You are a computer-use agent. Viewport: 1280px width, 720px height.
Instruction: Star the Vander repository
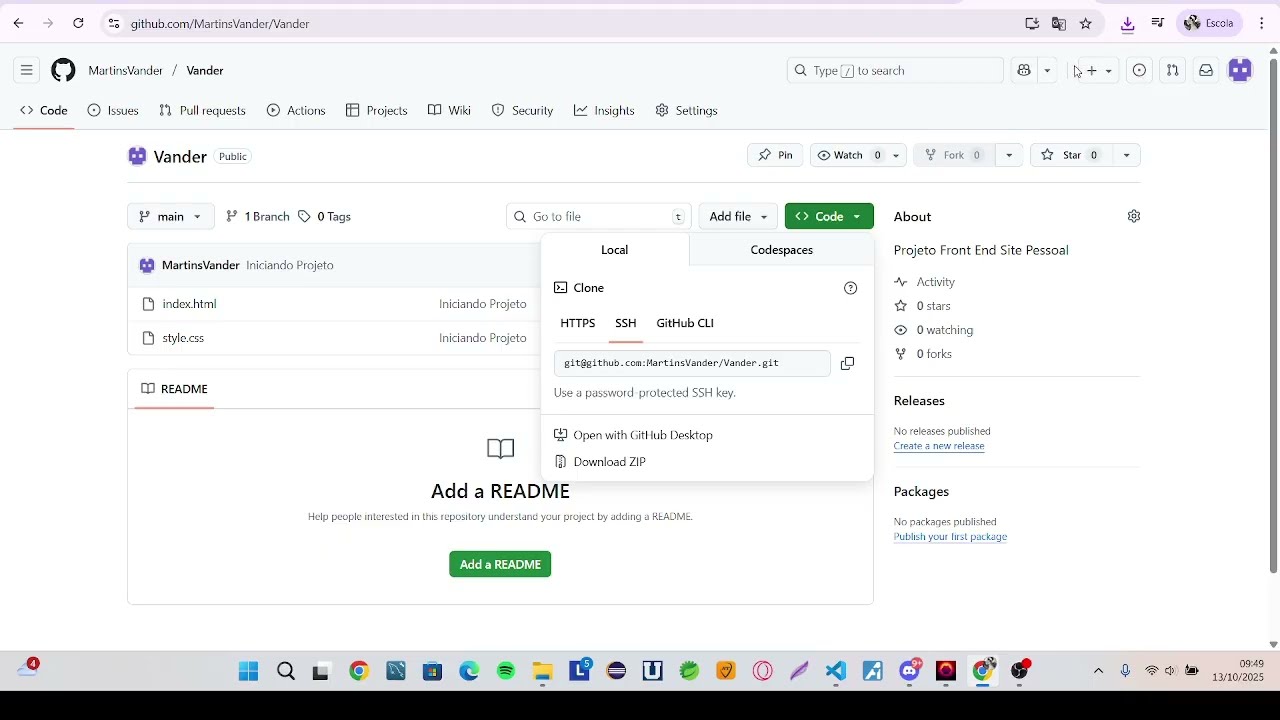tap(1071, 155)
